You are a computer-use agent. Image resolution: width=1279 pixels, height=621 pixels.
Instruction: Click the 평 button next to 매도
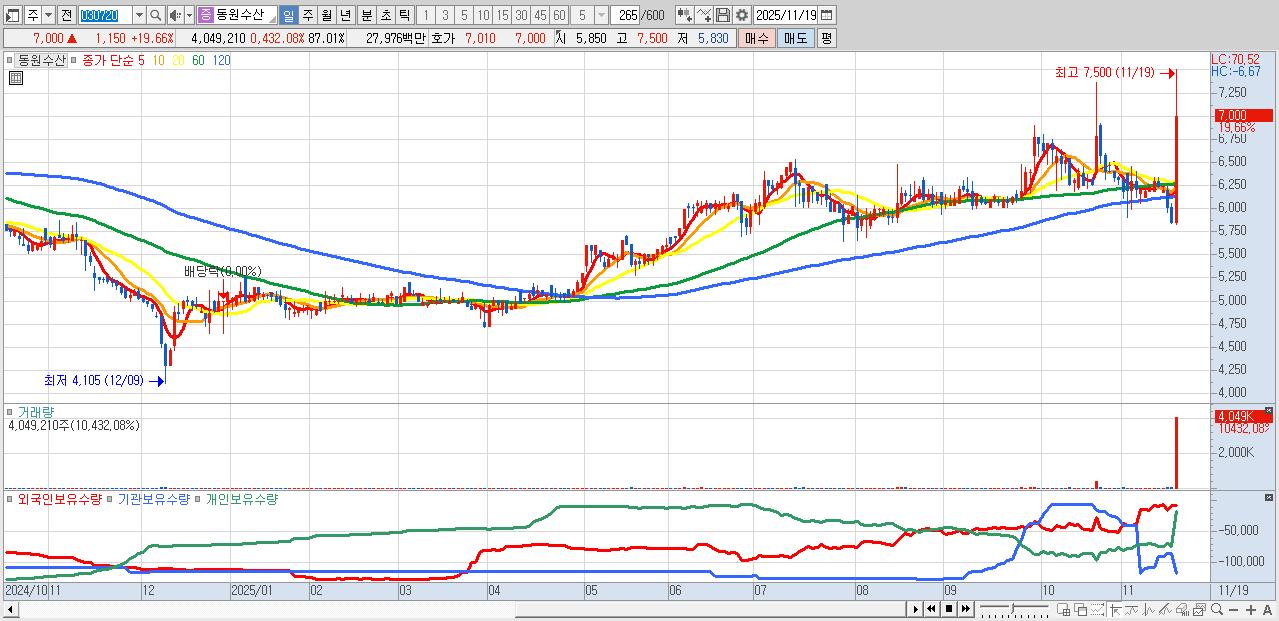826,38
